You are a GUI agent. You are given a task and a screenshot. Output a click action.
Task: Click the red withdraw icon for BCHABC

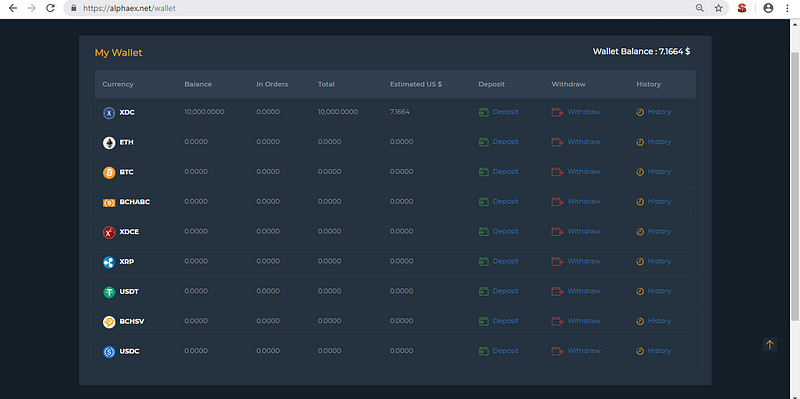[x=557, y=202]
